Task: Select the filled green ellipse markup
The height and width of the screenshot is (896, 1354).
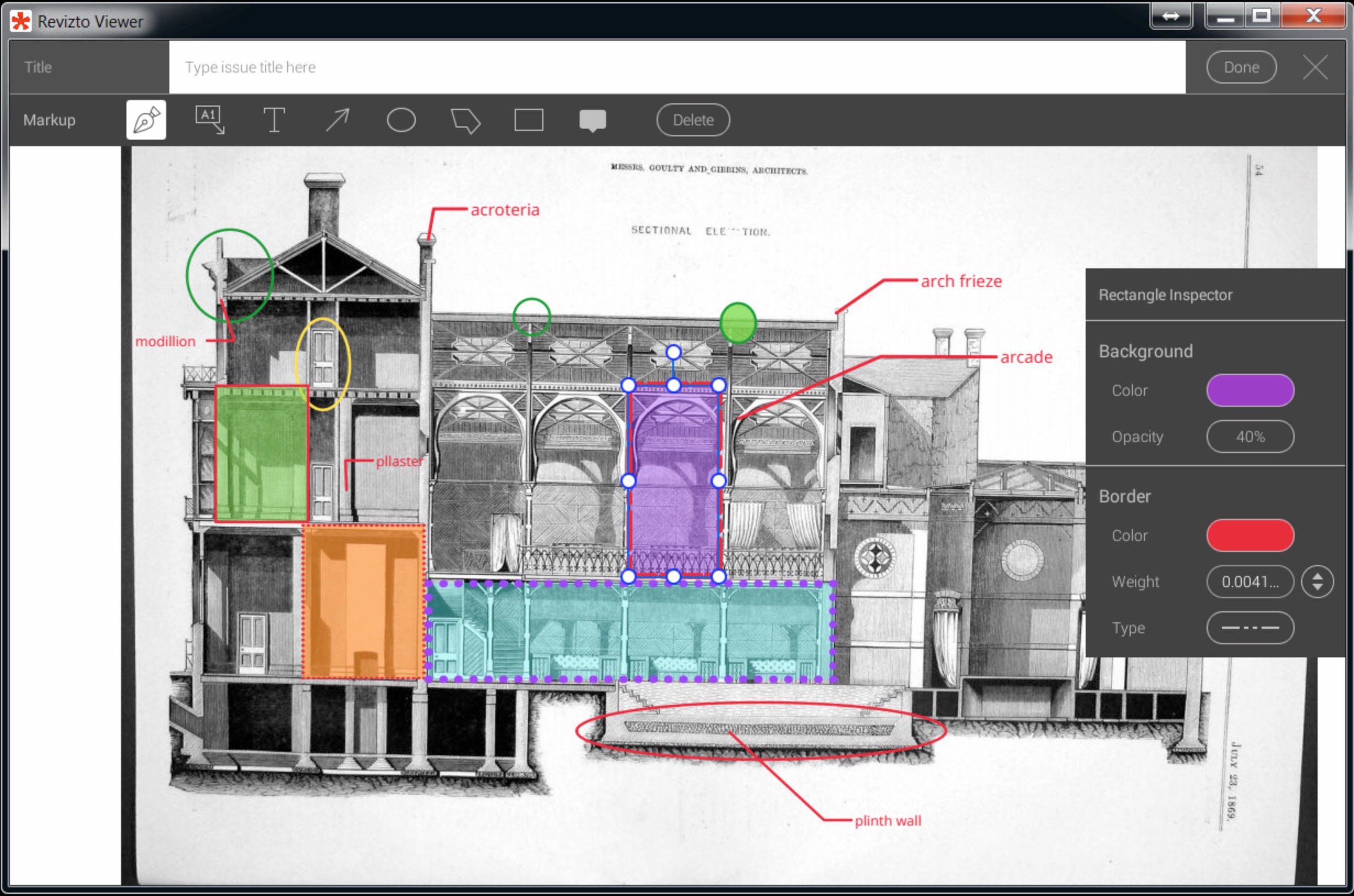Action: [x=738, y=323]
